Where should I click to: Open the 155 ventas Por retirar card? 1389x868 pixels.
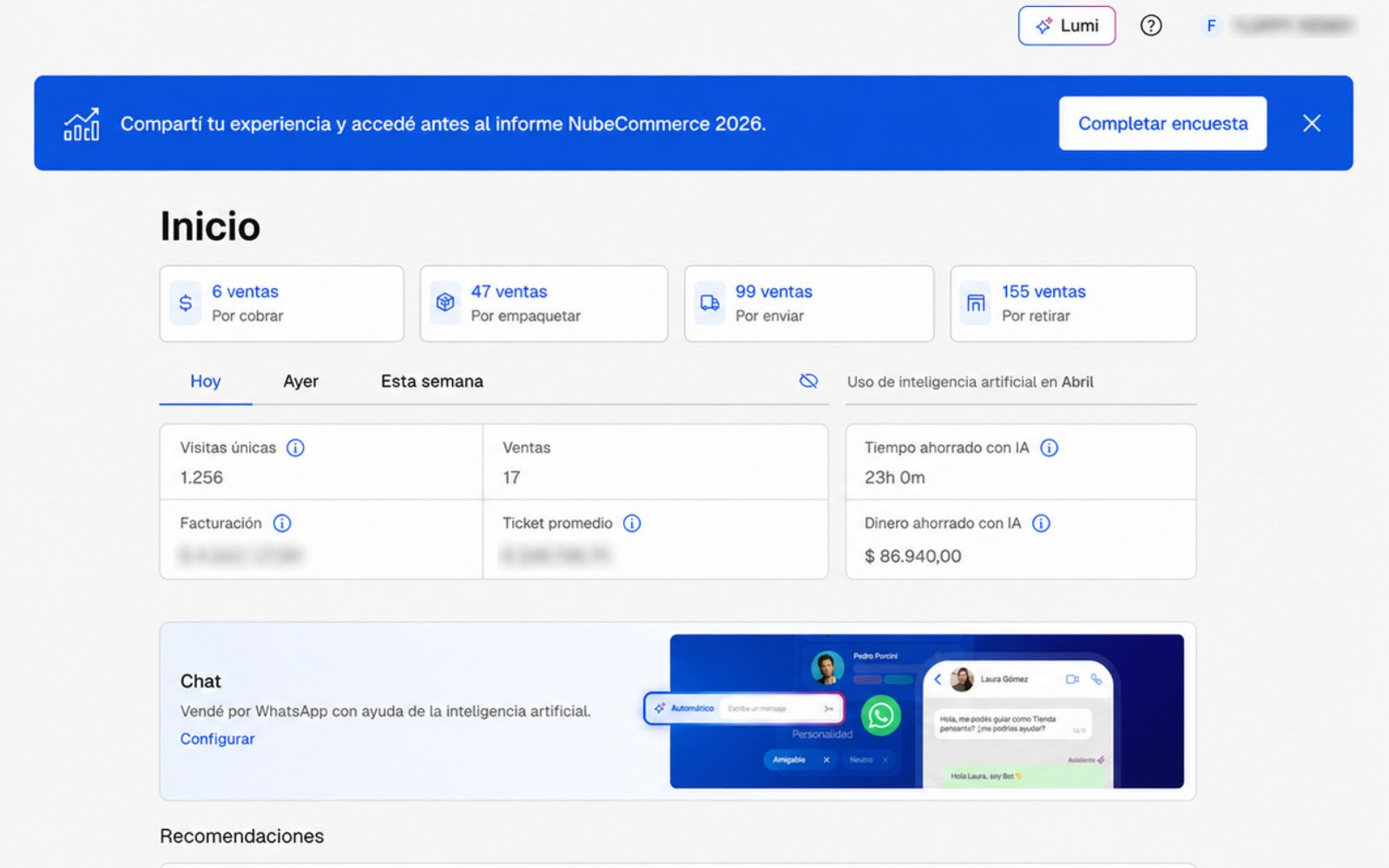(x=1073, y=304)
